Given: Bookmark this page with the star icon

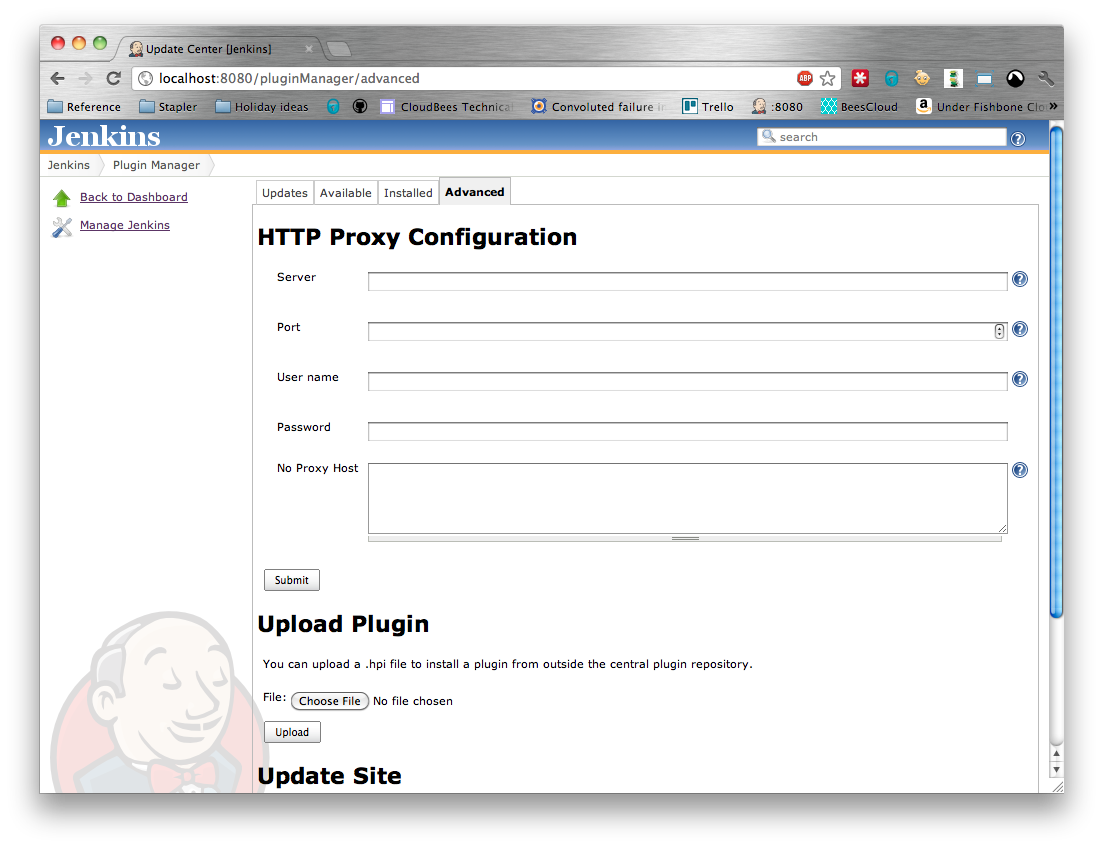Looking at the screenshot, I should tap(828, 78).
